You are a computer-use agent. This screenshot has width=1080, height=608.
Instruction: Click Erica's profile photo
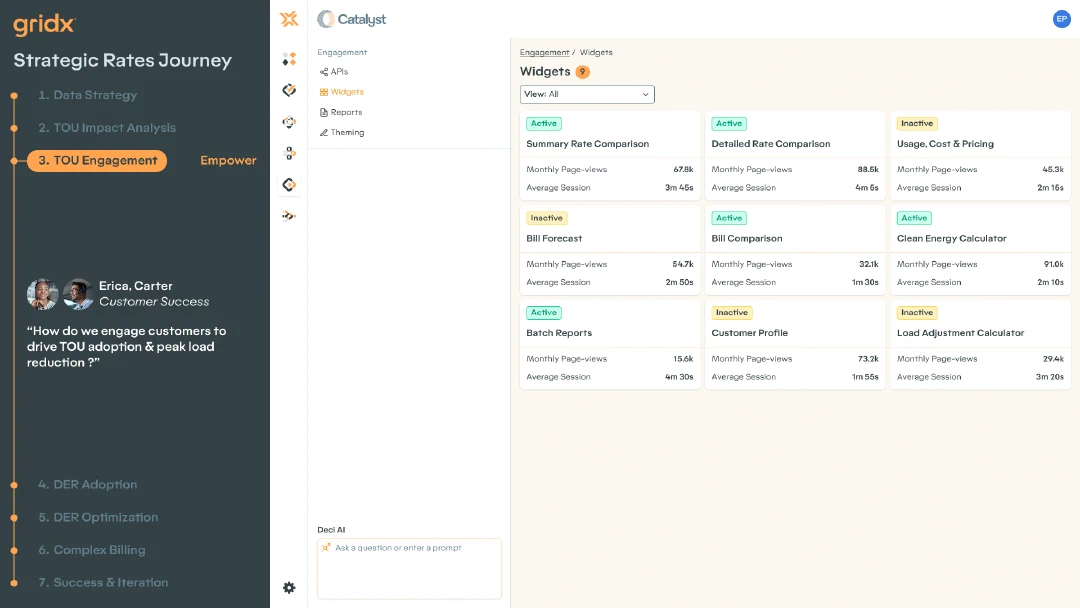(42, 294)
